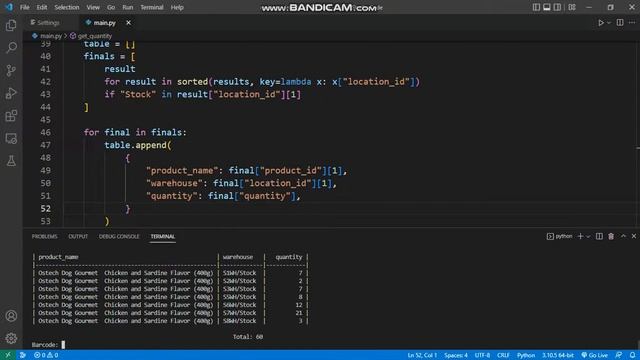The height and width of the screenshot is (360, 640).
Task: Start Go Live server
Action: click(x=595, y=355)
